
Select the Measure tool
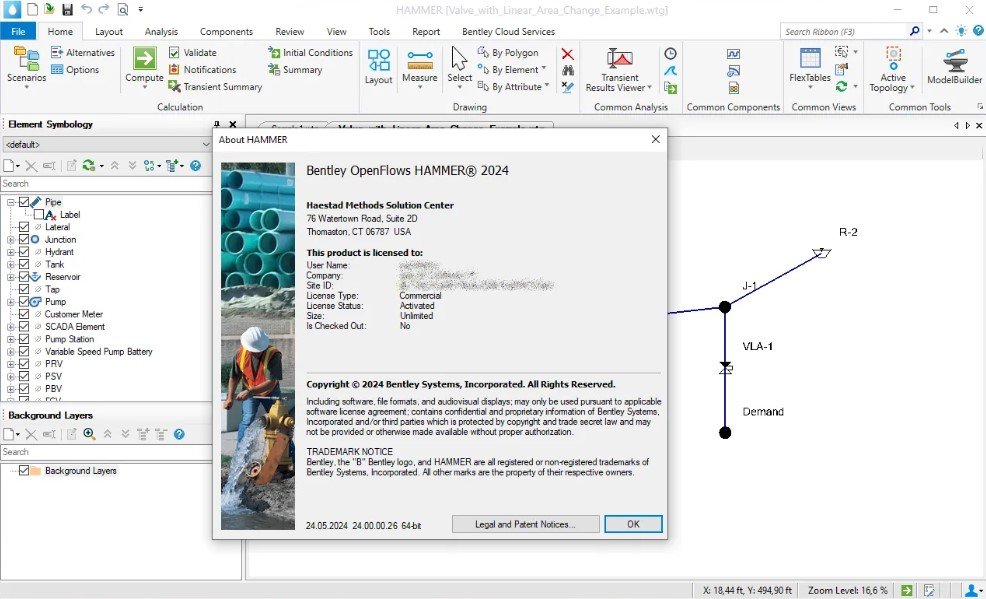(x=419, y=67)
